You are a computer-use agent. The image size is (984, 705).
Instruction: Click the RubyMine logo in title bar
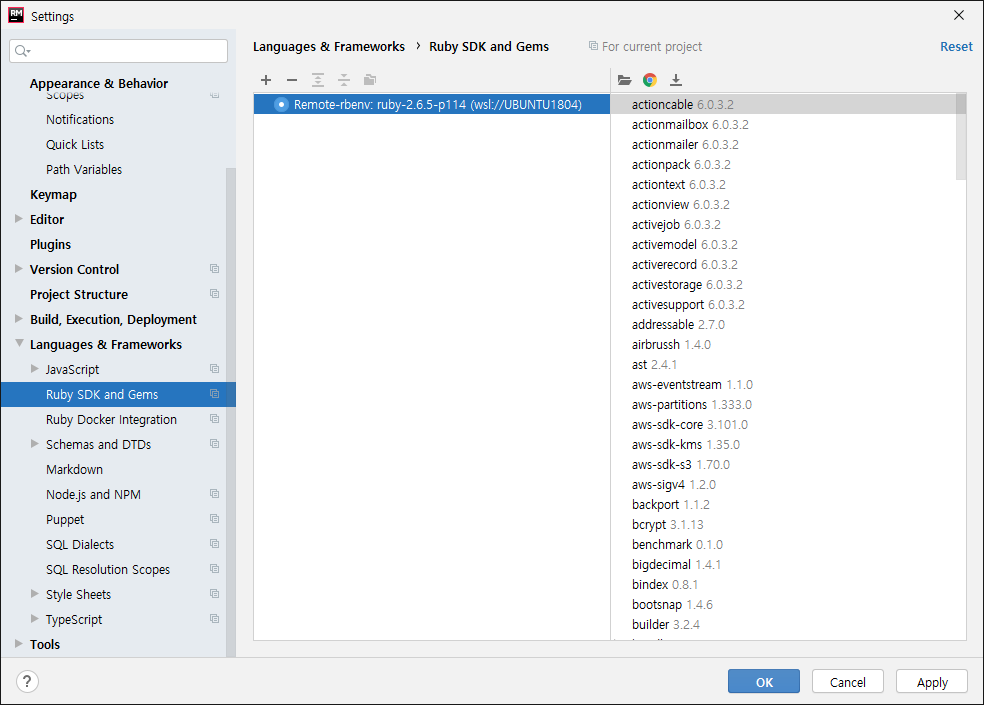(16, 16)
